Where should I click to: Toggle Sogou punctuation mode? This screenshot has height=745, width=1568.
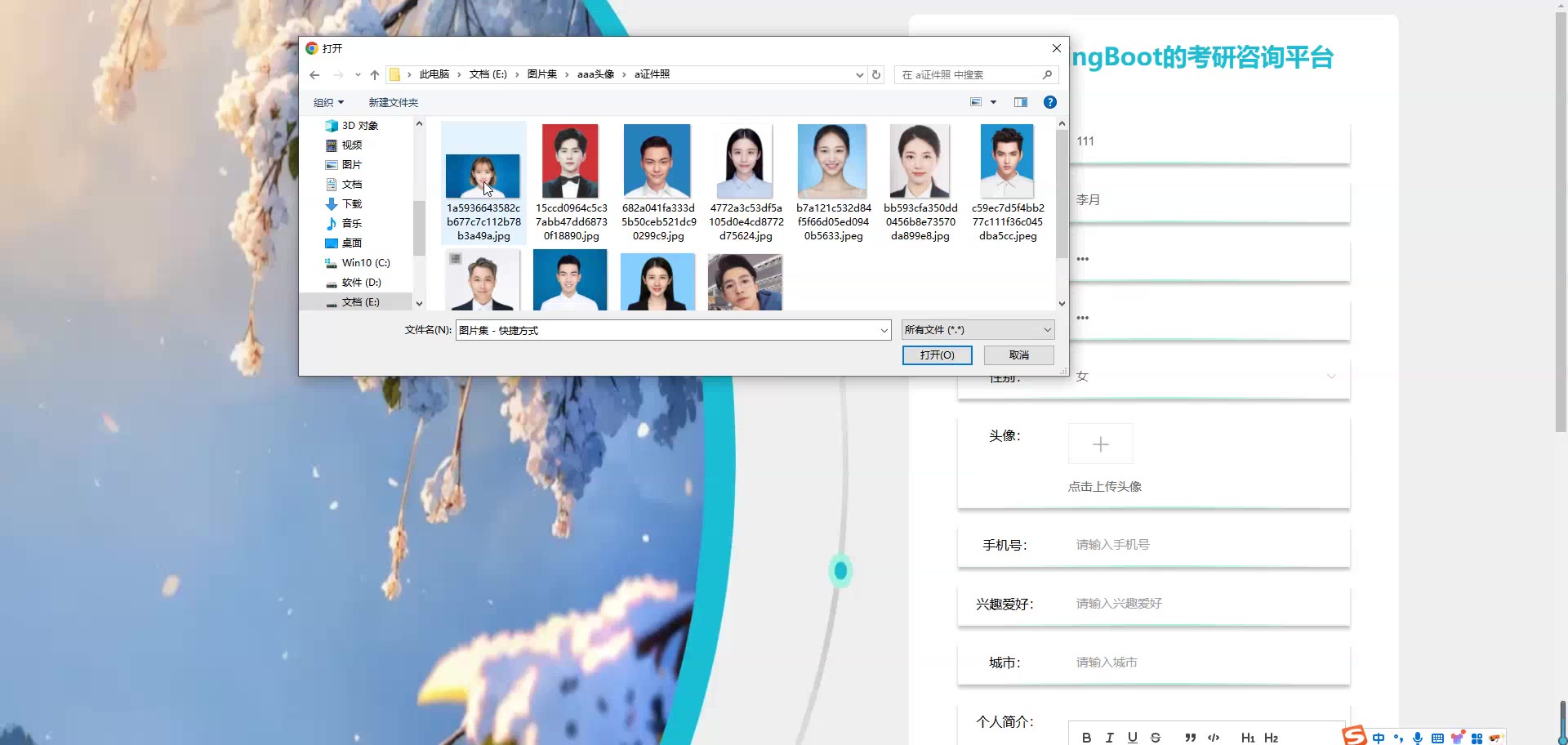coord(1398,738)
